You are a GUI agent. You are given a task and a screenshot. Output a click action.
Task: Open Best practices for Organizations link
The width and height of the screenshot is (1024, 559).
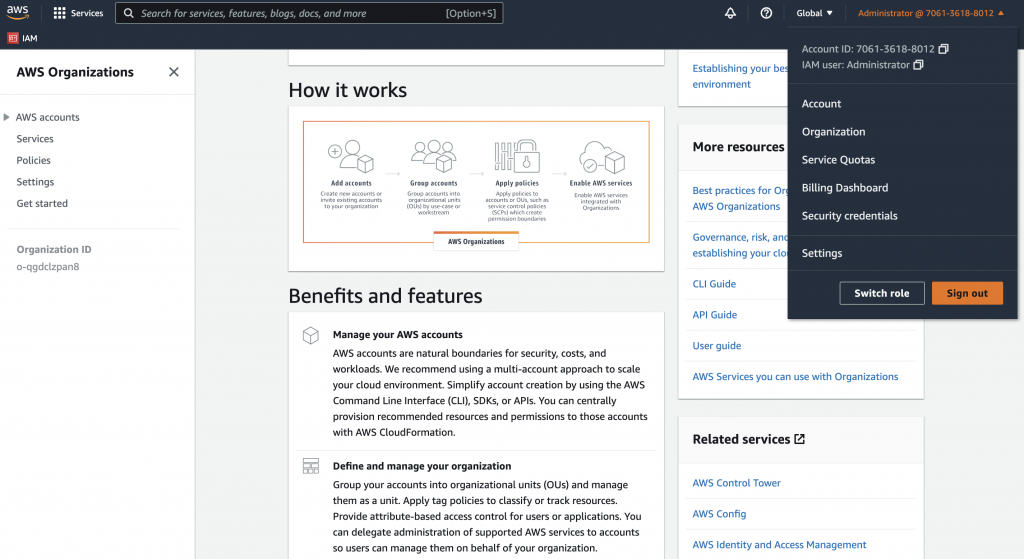[740, 199]
